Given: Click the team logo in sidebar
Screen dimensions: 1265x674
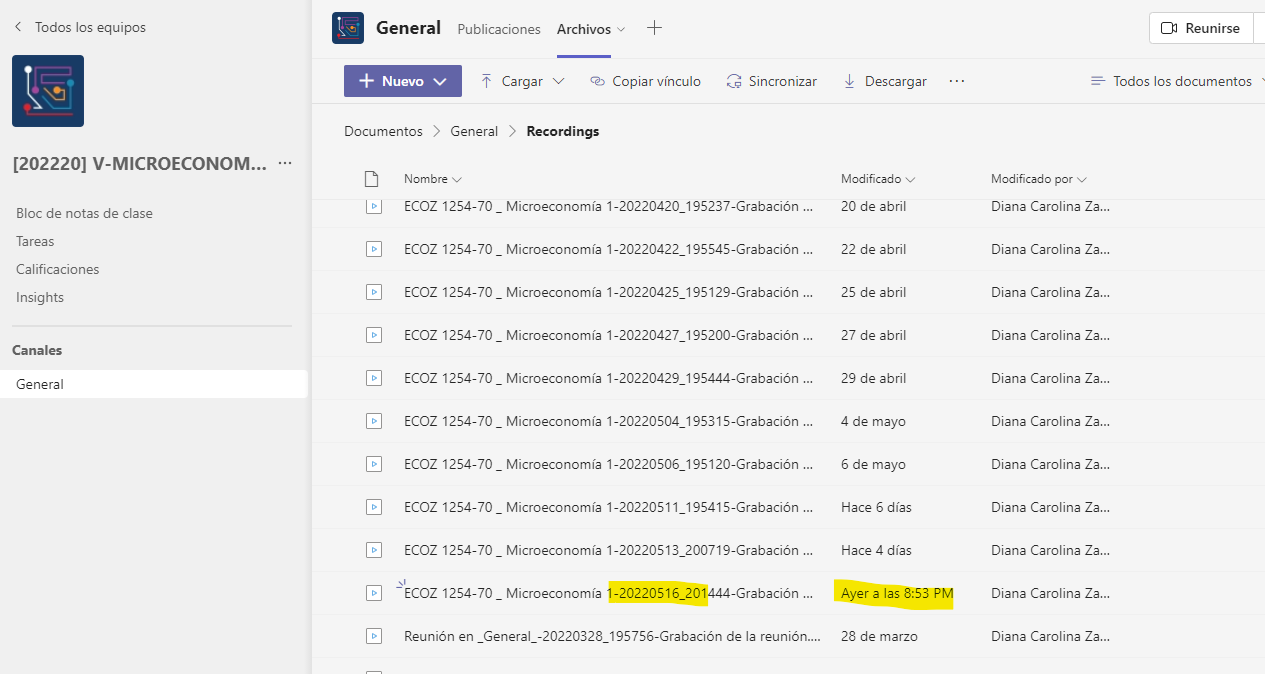Looking at the screenshot, I should click(48, 91).
